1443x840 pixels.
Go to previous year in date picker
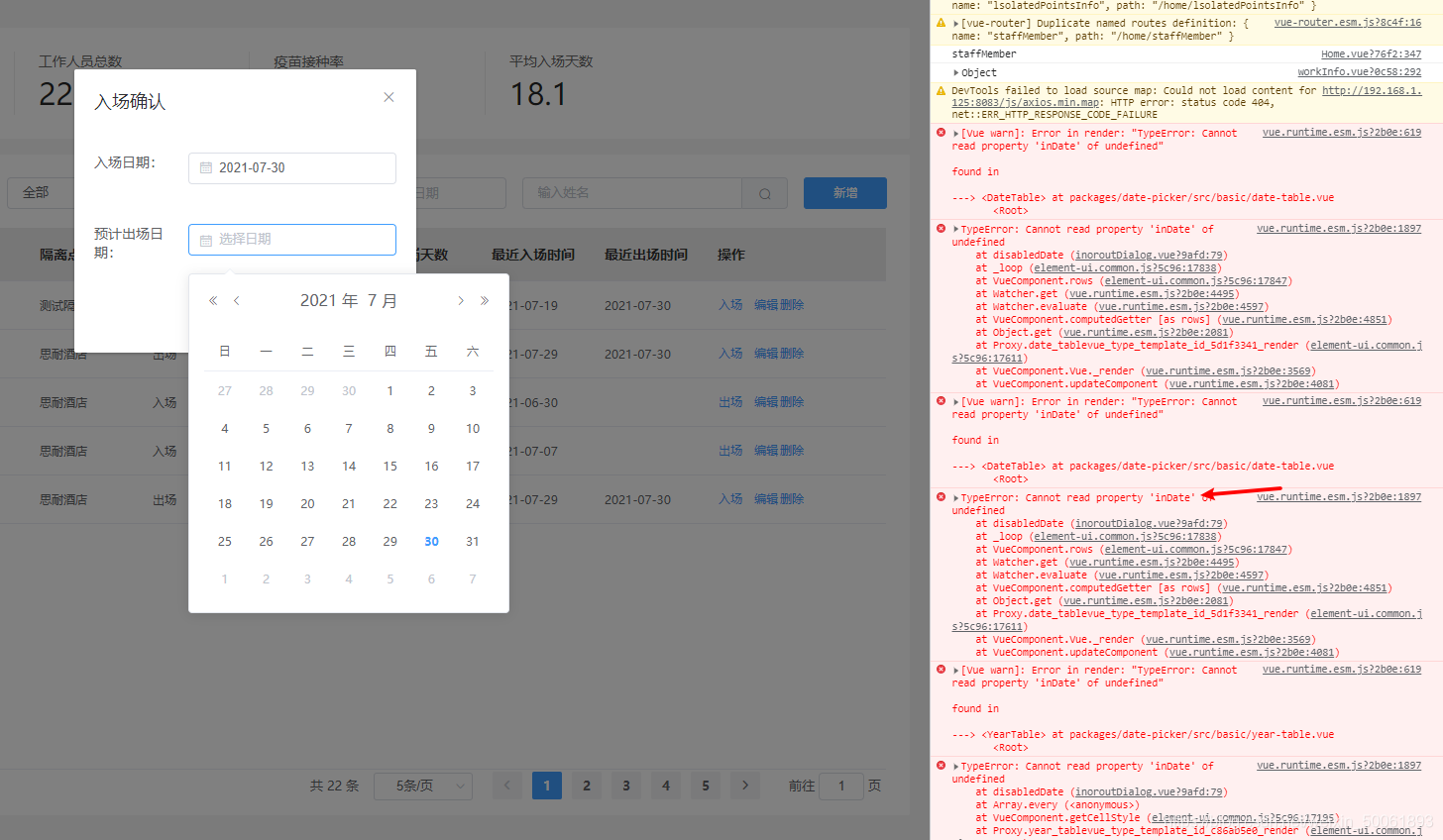213,300
